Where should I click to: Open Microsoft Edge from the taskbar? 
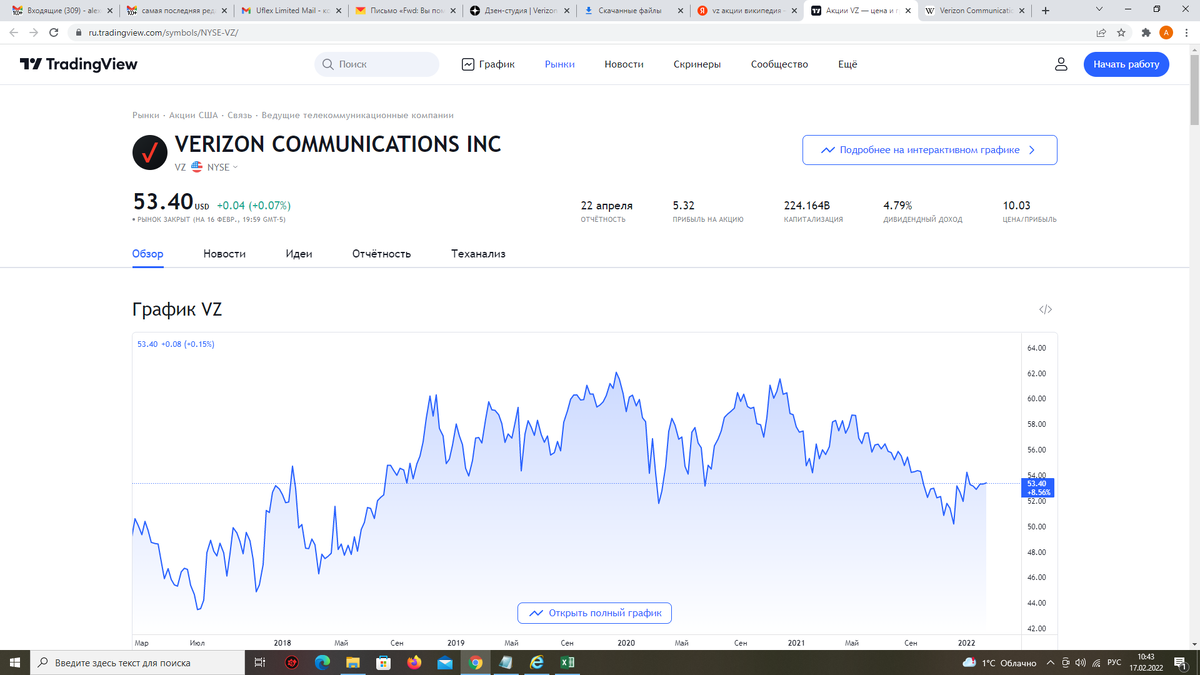[x=322, y=663]
